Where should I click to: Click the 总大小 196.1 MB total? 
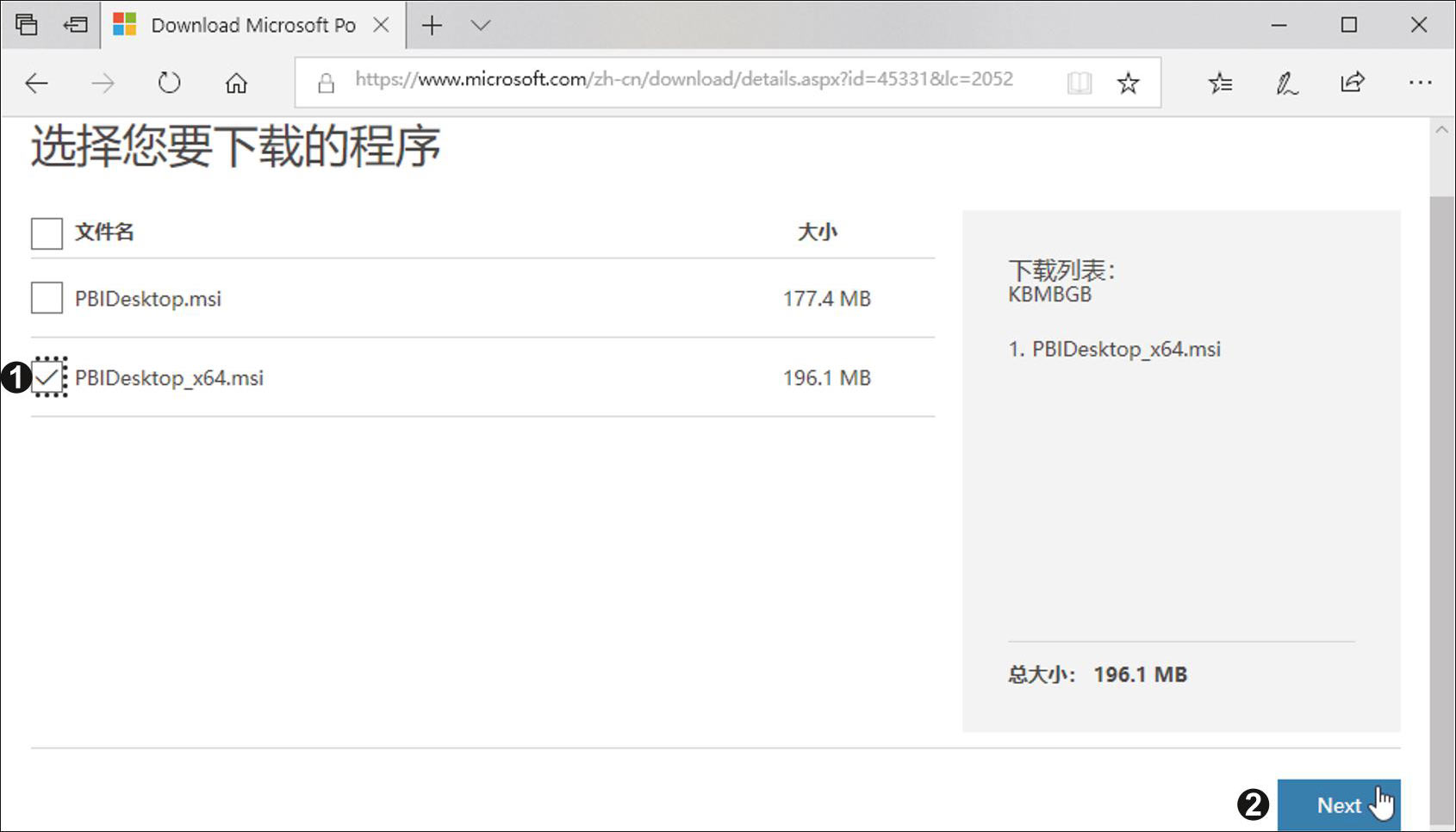(1097, 674)
